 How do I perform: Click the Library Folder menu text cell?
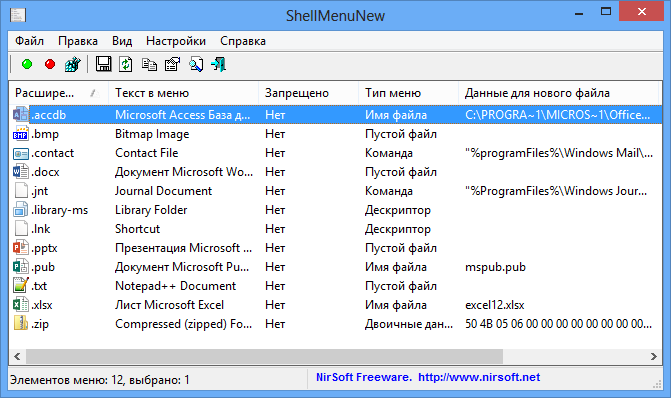[151, 210]
